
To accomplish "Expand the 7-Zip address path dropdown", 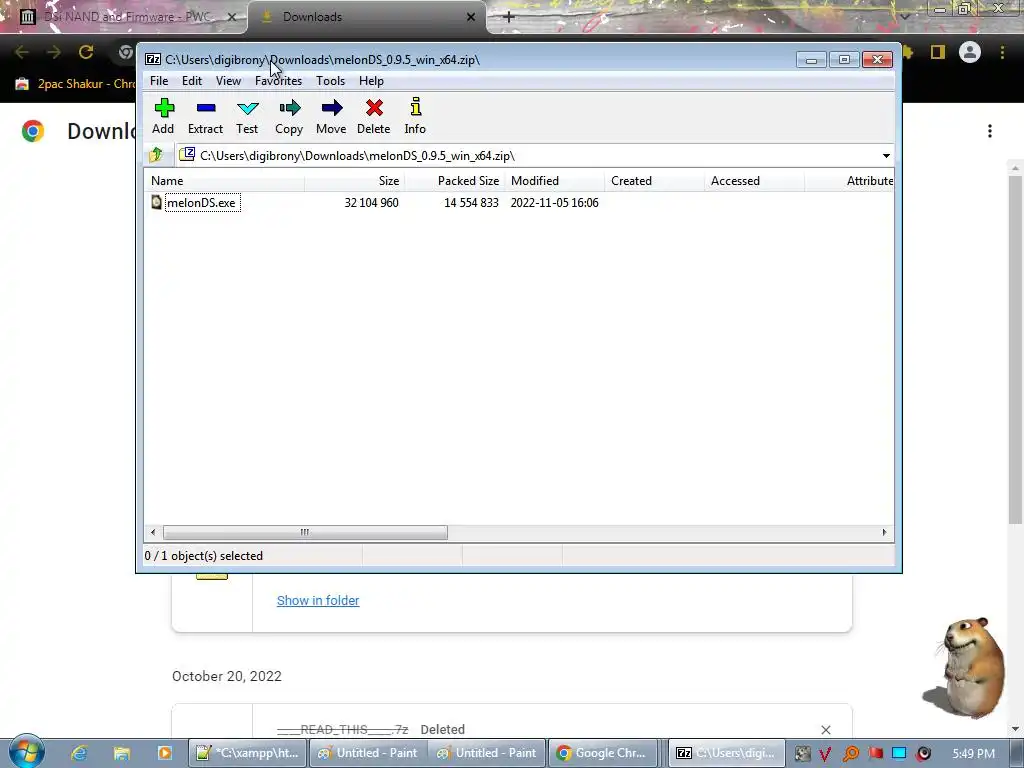I will pyautogui.click(x=886, y=155).
